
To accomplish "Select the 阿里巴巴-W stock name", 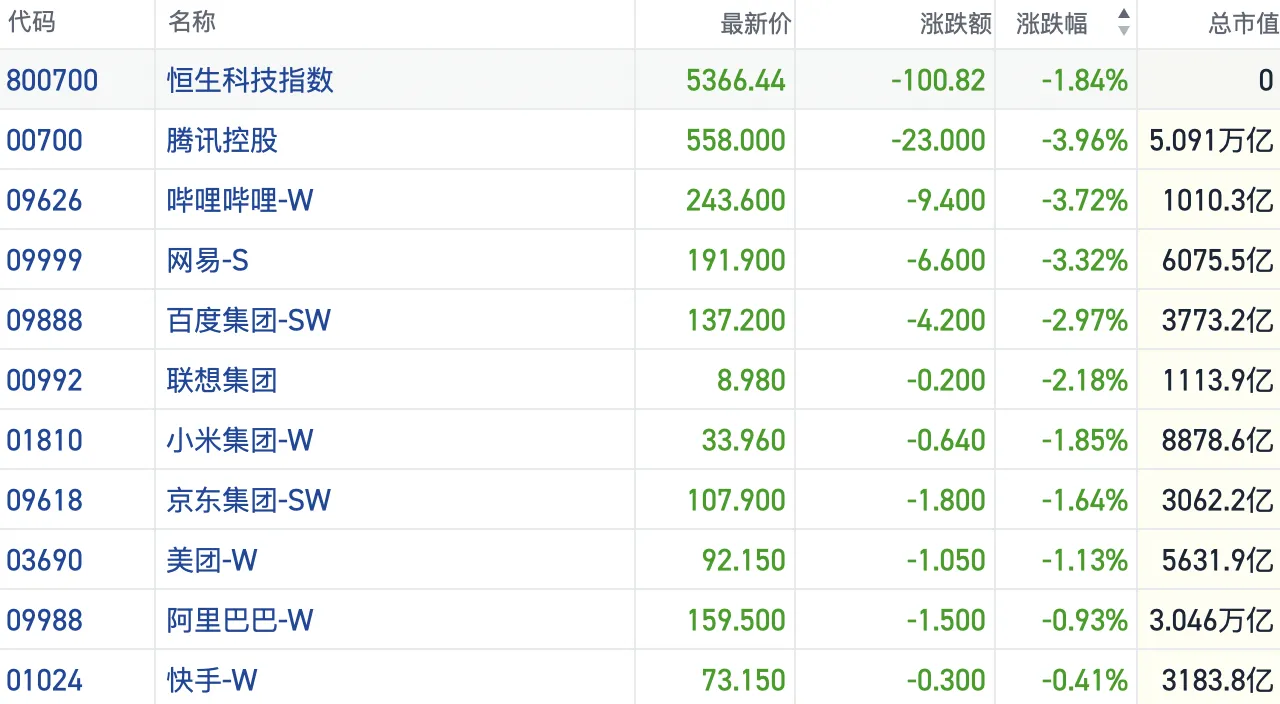I will 240,620.
